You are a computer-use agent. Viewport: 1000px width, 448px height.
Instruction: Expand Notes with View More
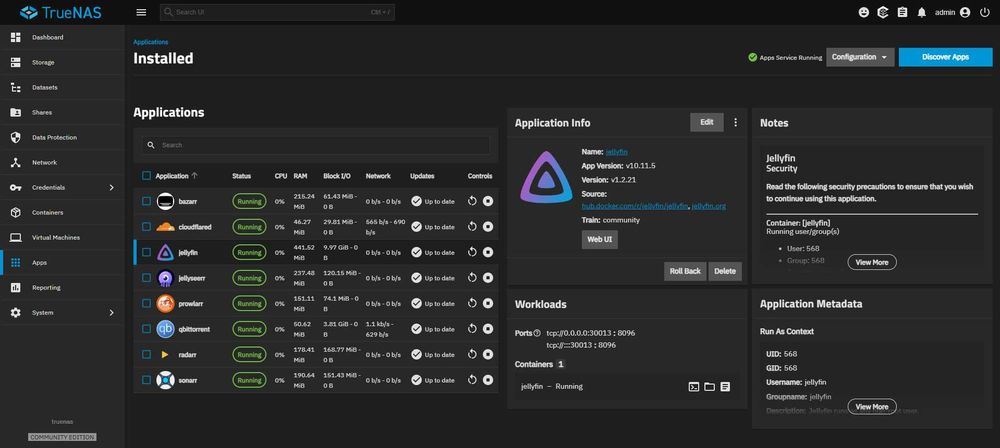tap(872, 262)
